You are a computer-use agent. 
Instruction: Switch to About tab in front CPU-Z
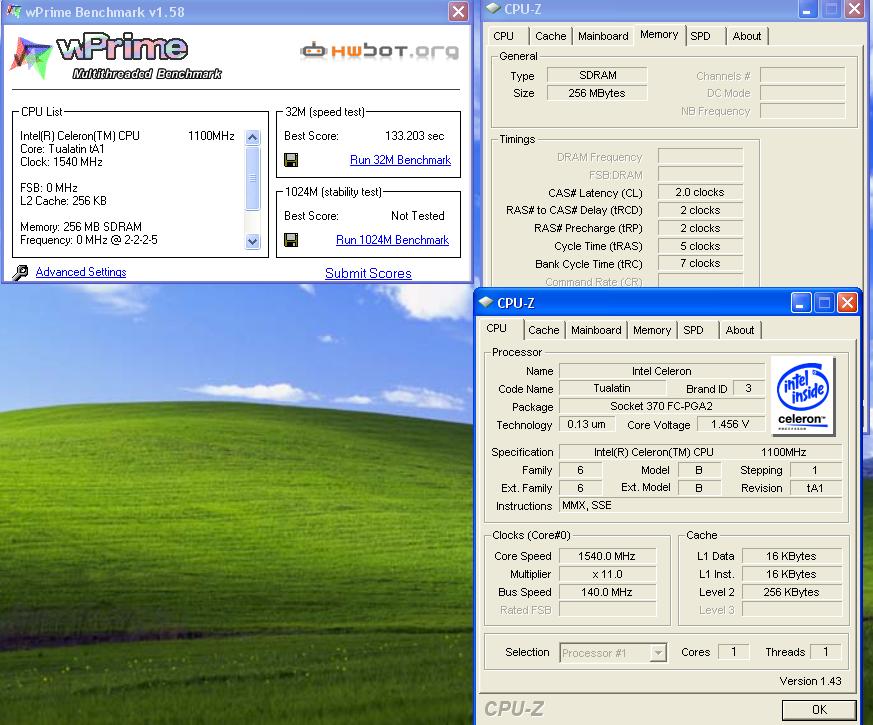(739, 330)
